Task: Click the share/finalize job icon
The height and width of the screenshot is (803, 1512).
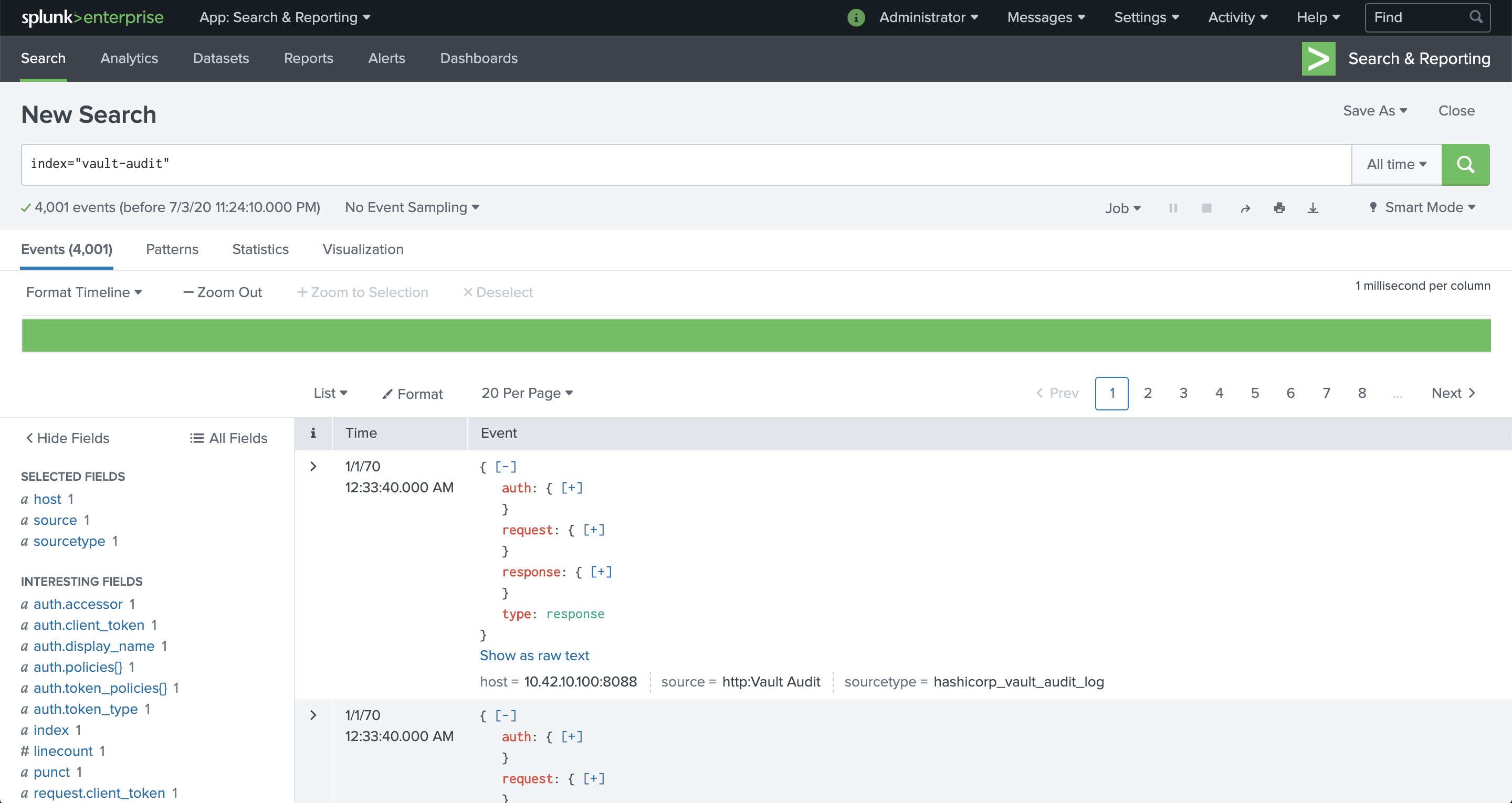Action: point(1245,208)
